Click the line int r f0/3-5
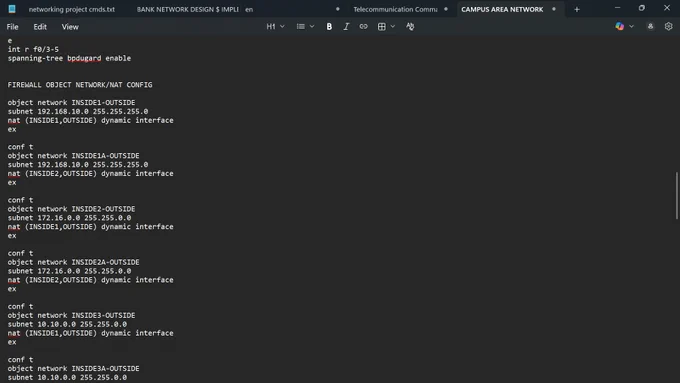 33,49
